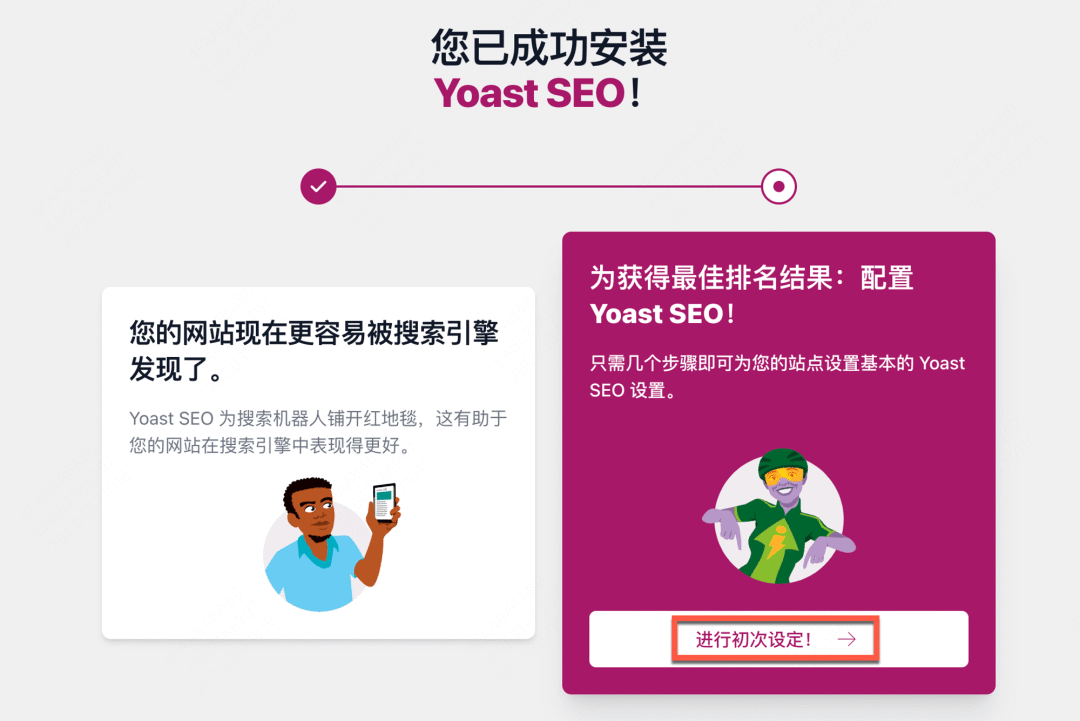Click the 只需几个步骤 description in magenta card
The height and width of the screenshot is (721, 1080).
click(x=777, y=377)
